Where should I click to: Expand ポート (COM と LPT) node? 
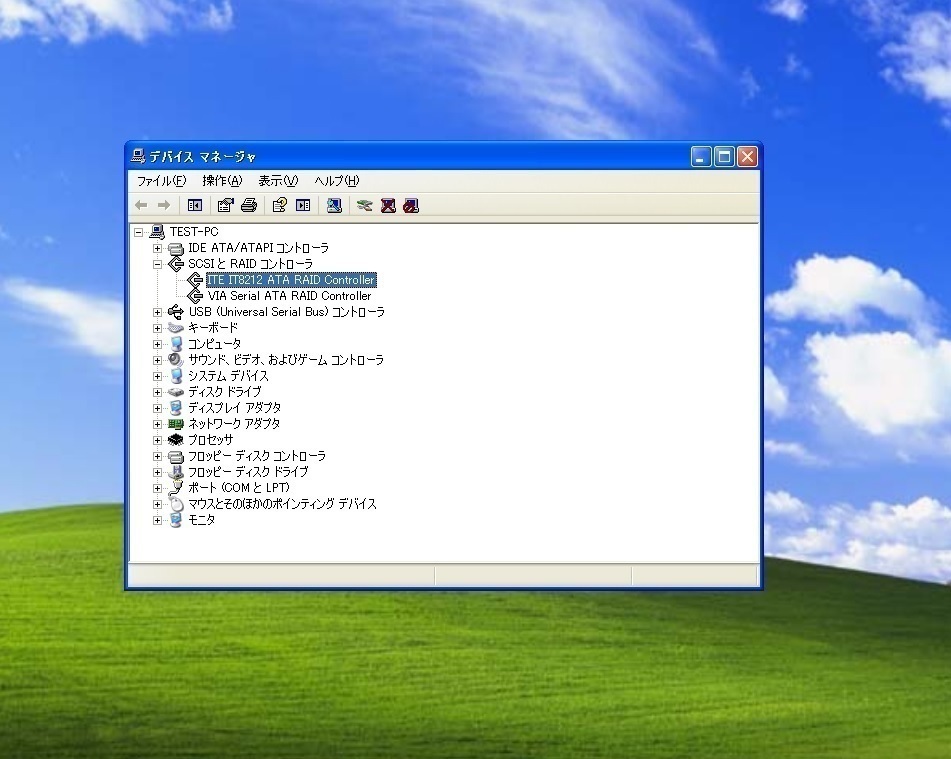pyautogui.click(x=158, y=488)
